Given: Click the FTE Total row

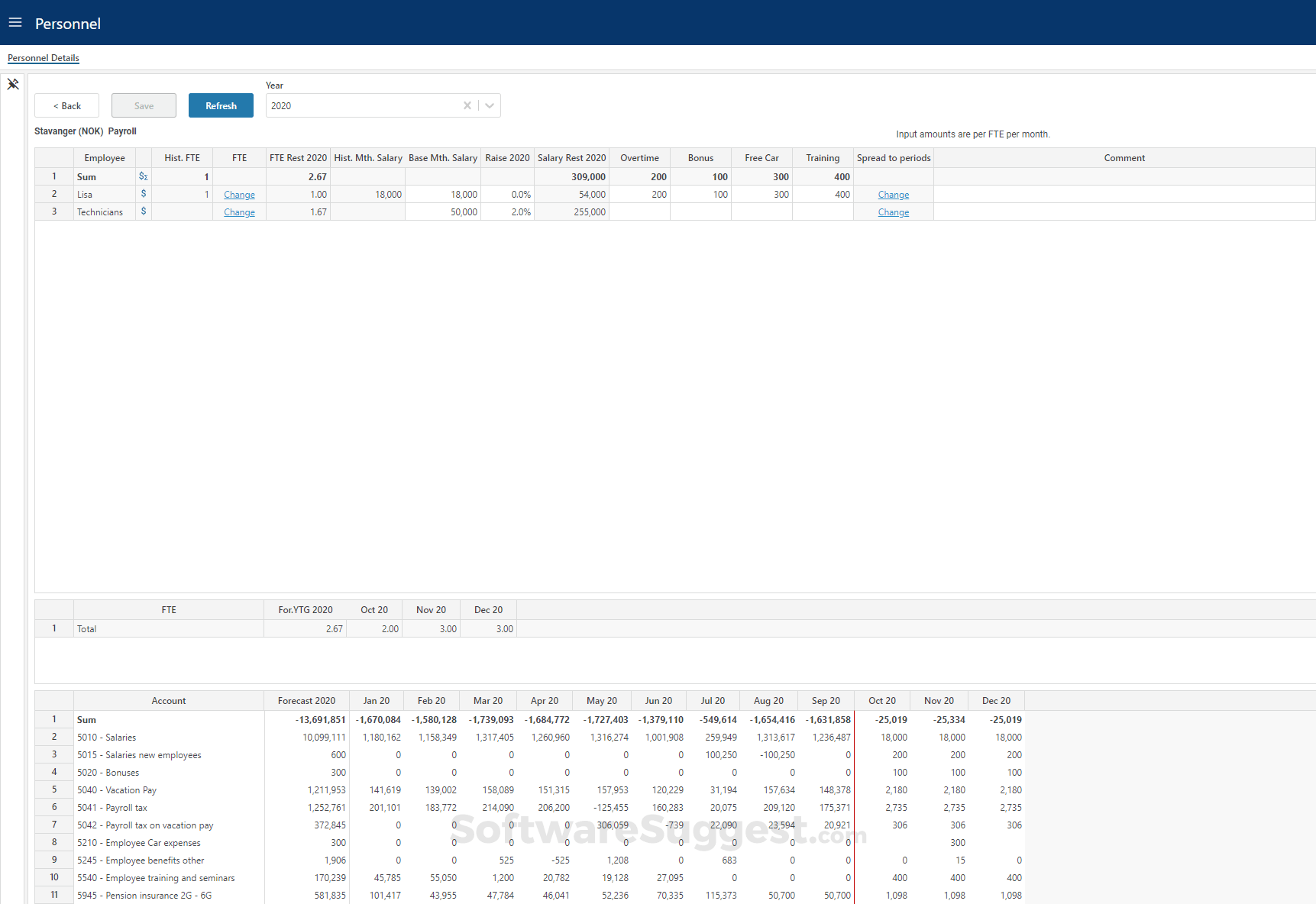Looking at the screenshot, I should [168, 628].
